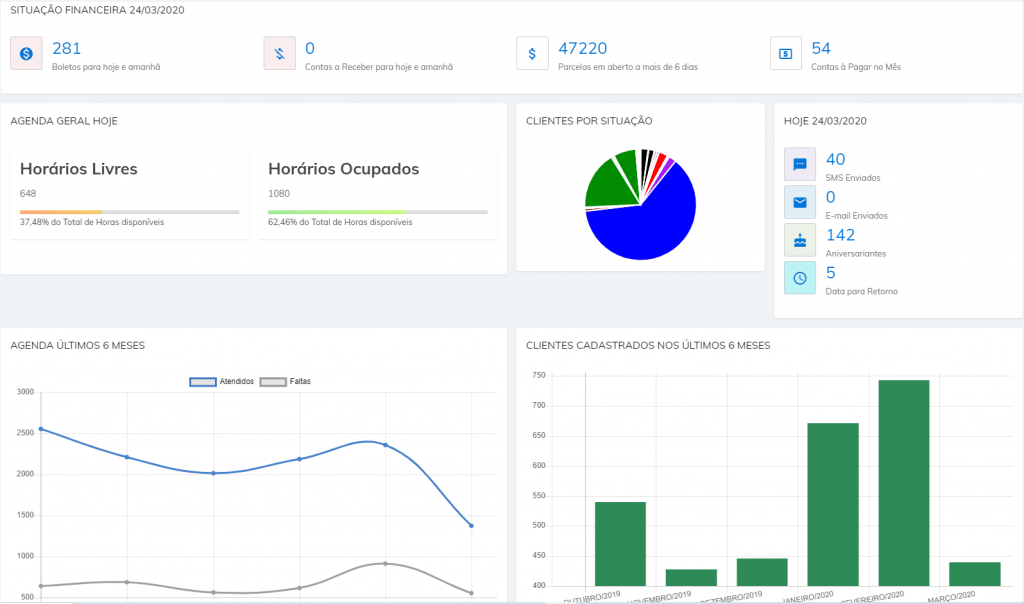The image size is (1024, 604).
Task: Click the Aniversariantes birthday cake icon
Action: click(x=800, y=240)
